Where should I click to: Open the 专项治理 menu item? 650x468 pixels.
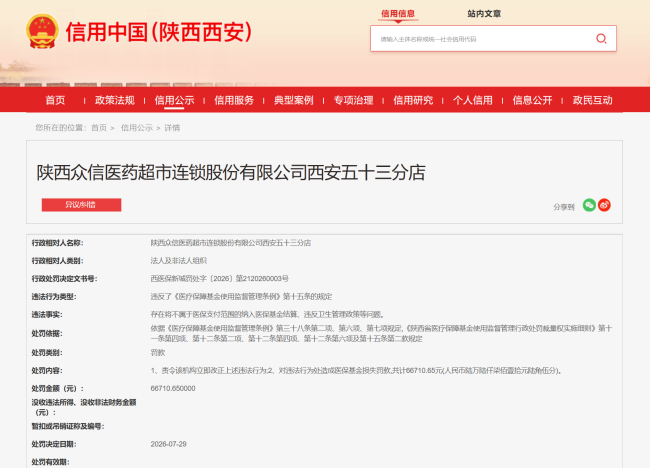[x=354, y=100]
